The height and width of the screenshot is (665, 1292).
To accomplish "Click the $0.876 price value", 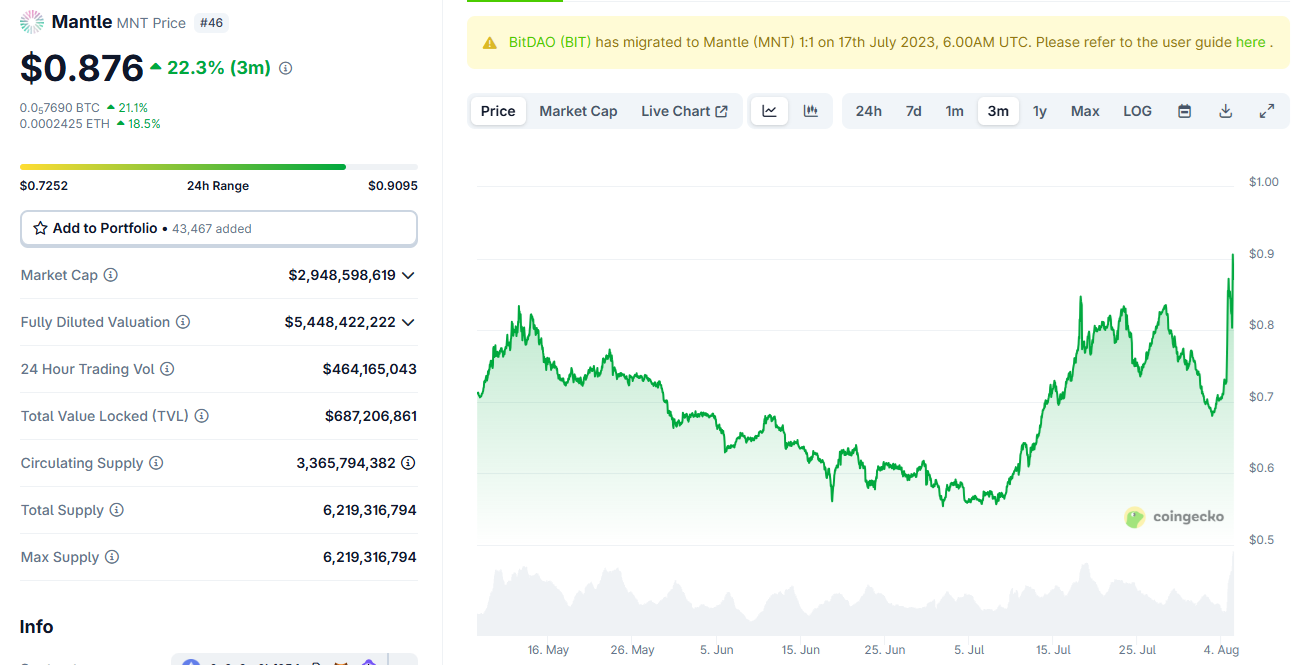I will coord(82,68).
